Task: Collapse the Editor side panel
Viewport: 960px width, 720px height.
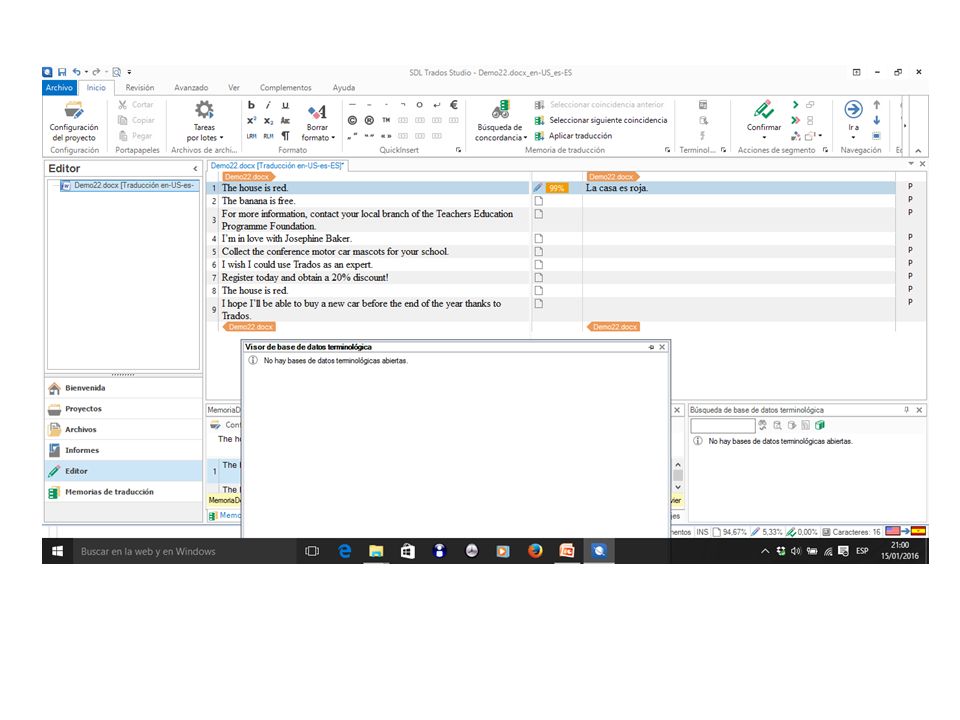Action: pyautogui.click(x=195, y=168)
